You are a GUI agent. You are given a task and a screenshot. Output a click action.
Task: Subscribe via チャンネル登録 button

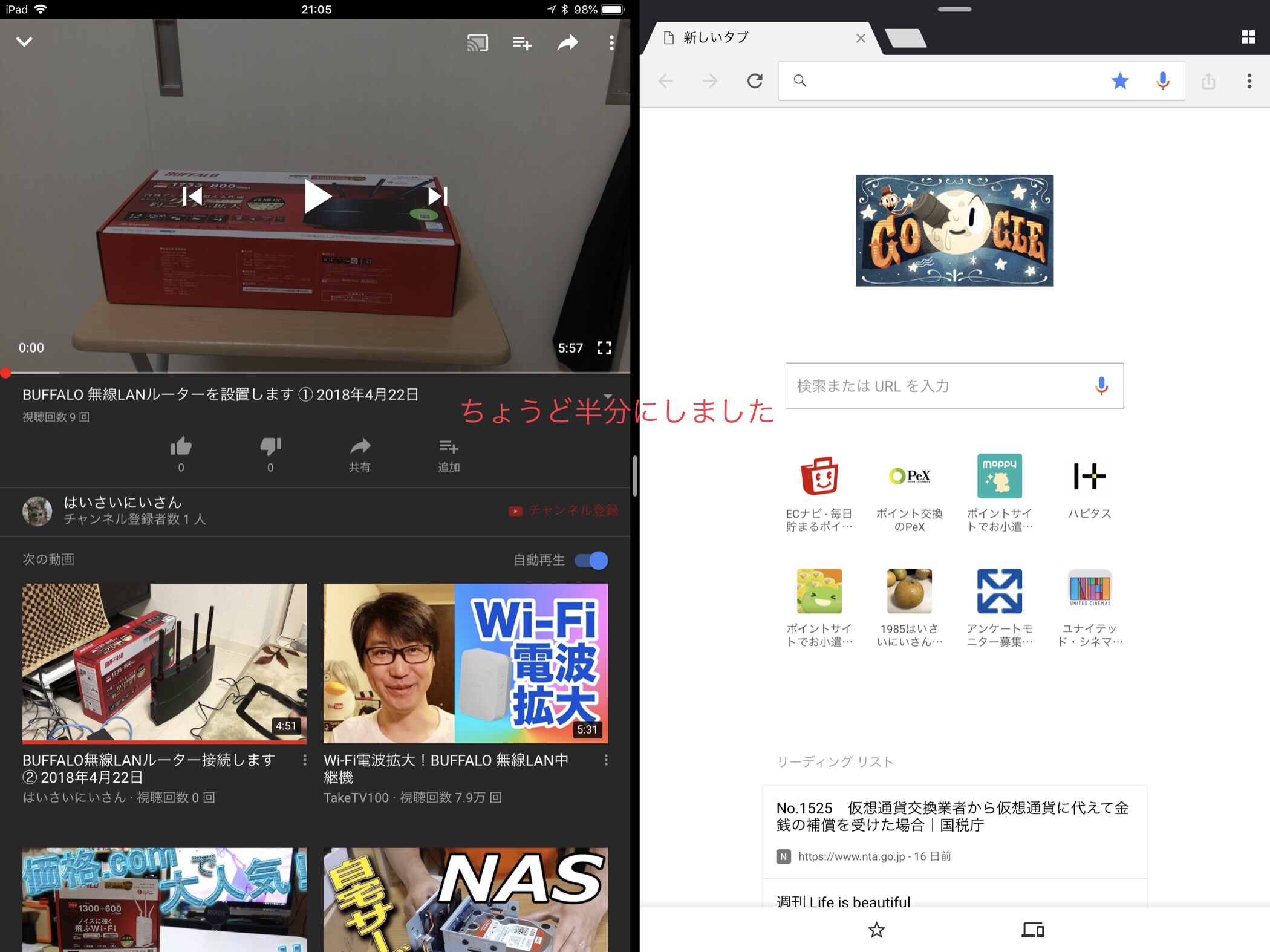click(x=563, y=510)
